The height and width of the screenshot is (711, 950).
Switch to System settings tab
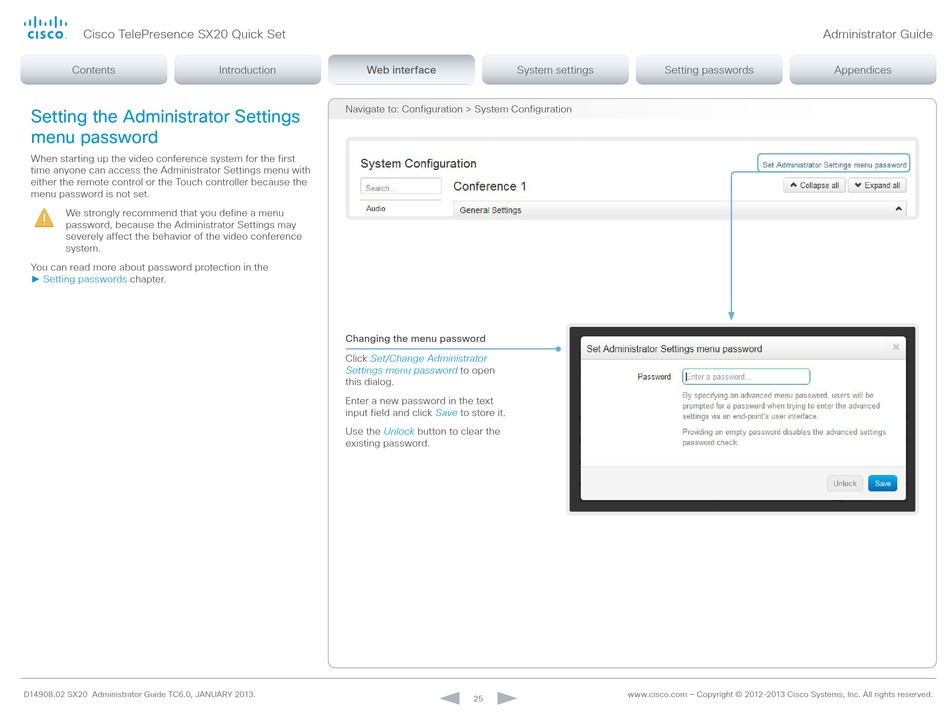click(x=555, y=70)
